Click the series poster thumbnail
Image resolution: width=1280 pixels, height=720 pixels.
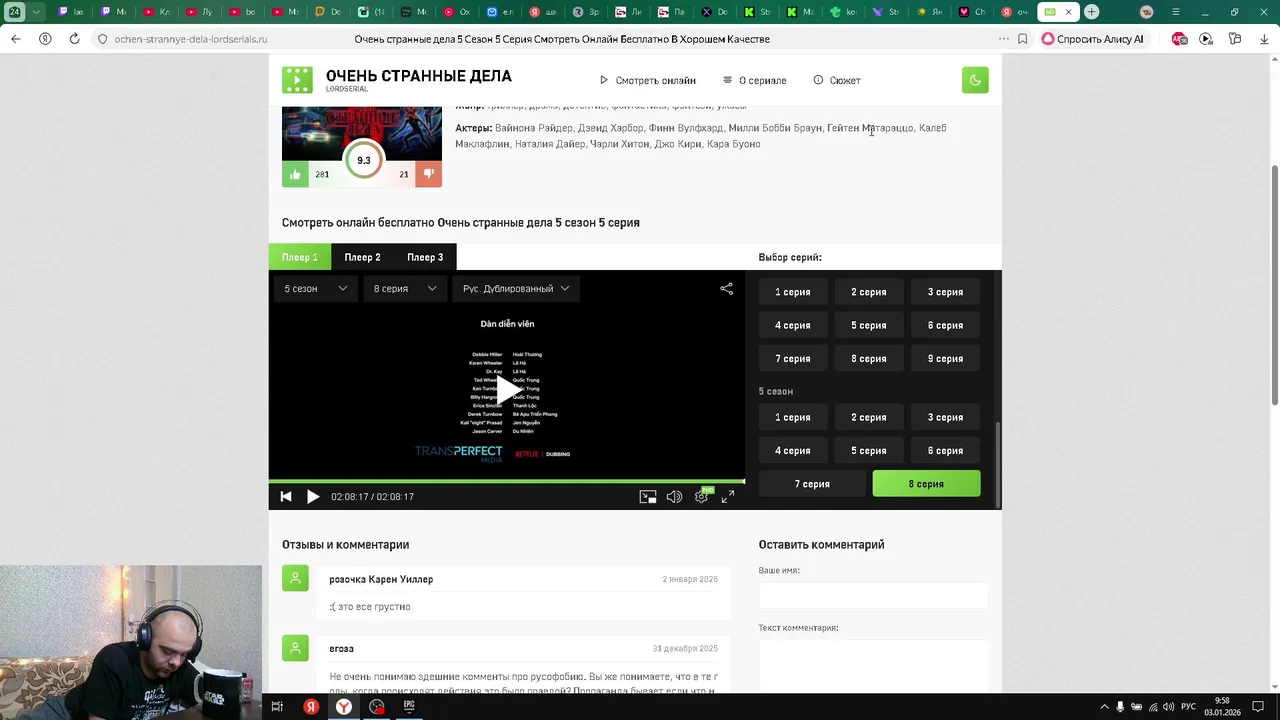coord(362,132)
